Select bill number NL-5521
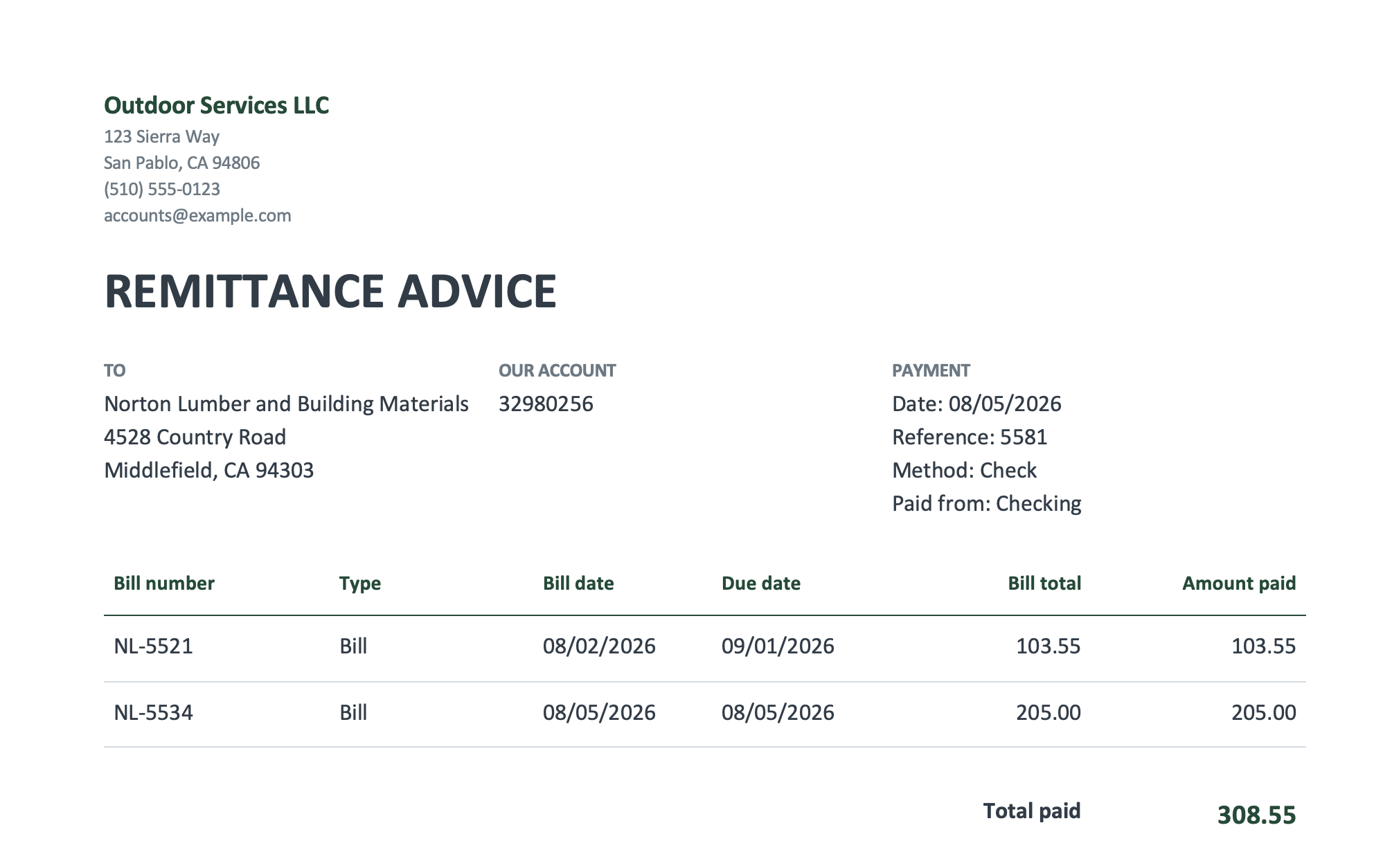The width and height of the screenshot is (1392, 868). coord(153,646)
